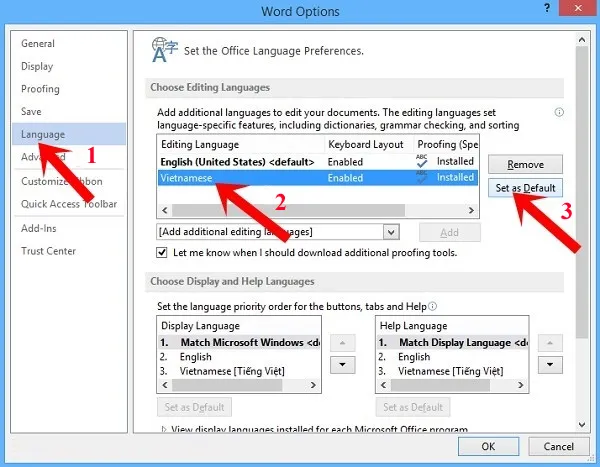Viewport: 600px width, 467px height.
Task: Click the move down arrow for Display Language
Action: tap(343, 364)
